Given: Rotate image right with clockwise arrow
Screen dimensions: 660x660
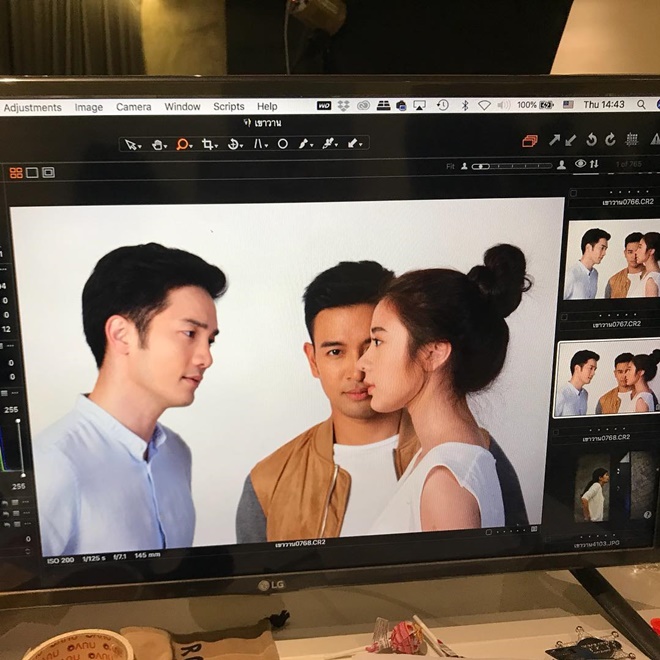Looking at the screenshot, I should 610,140.
